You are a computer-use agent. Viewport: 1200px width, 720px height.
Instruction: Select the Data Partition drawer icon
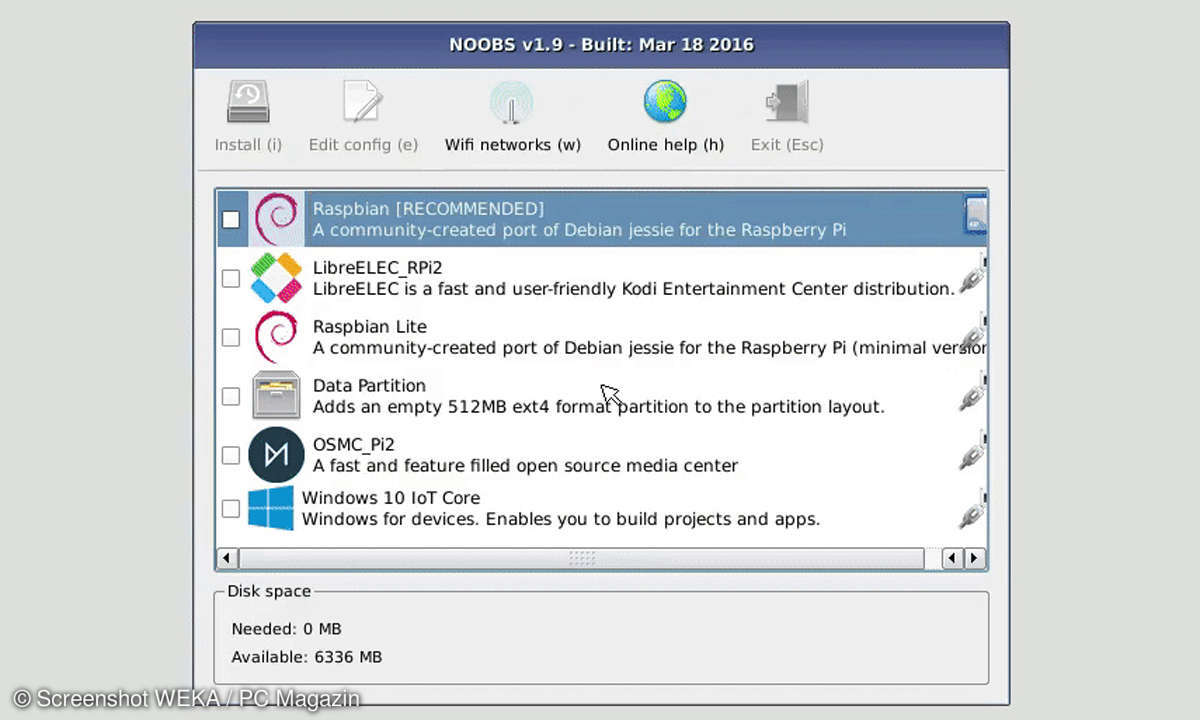[276, 395]
